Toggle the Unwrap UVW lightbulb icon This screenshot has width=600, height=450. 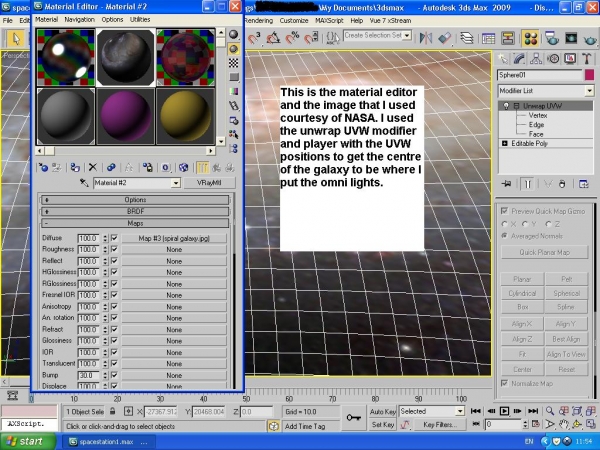pos(506,106)
